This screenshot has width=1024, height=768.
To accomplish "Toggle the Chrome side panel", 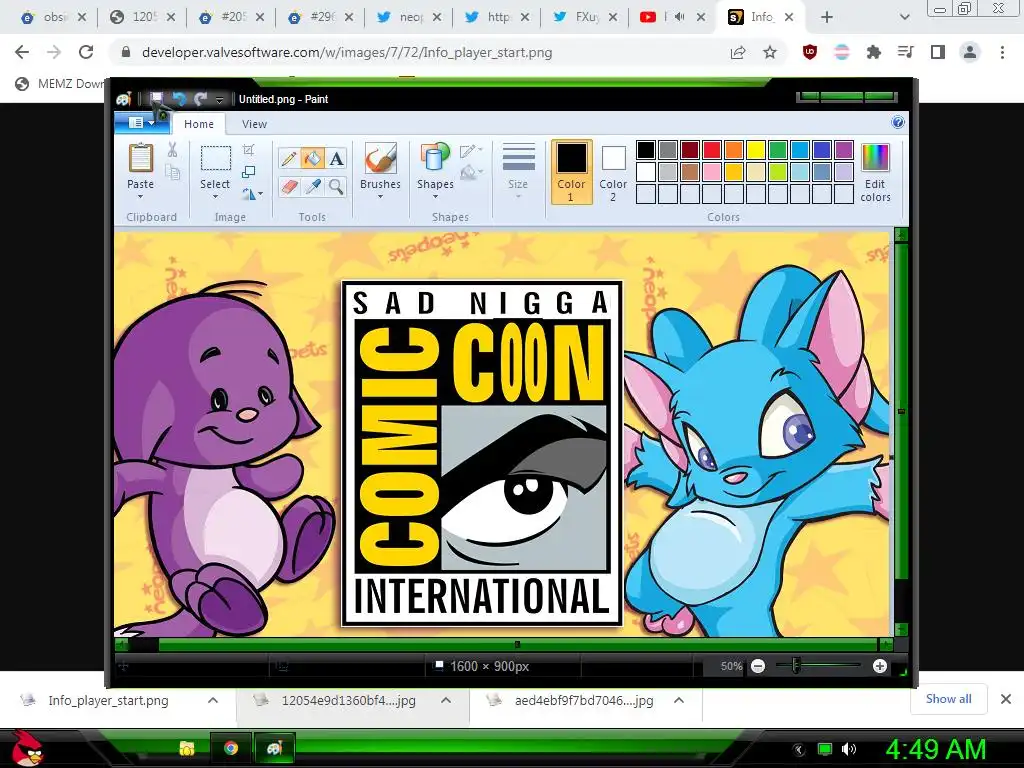I will coord(938,52).
